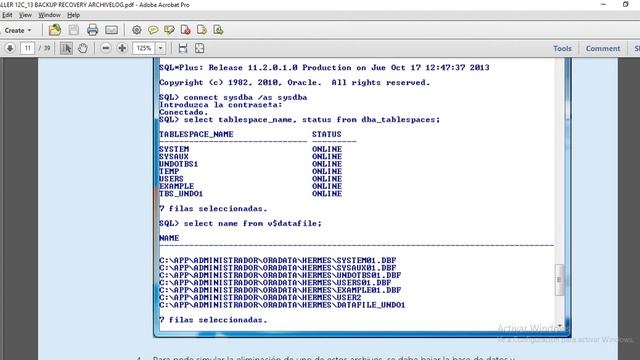
Task: Click the EXAMPLE01.DBF path line
Action: point(280,290)
